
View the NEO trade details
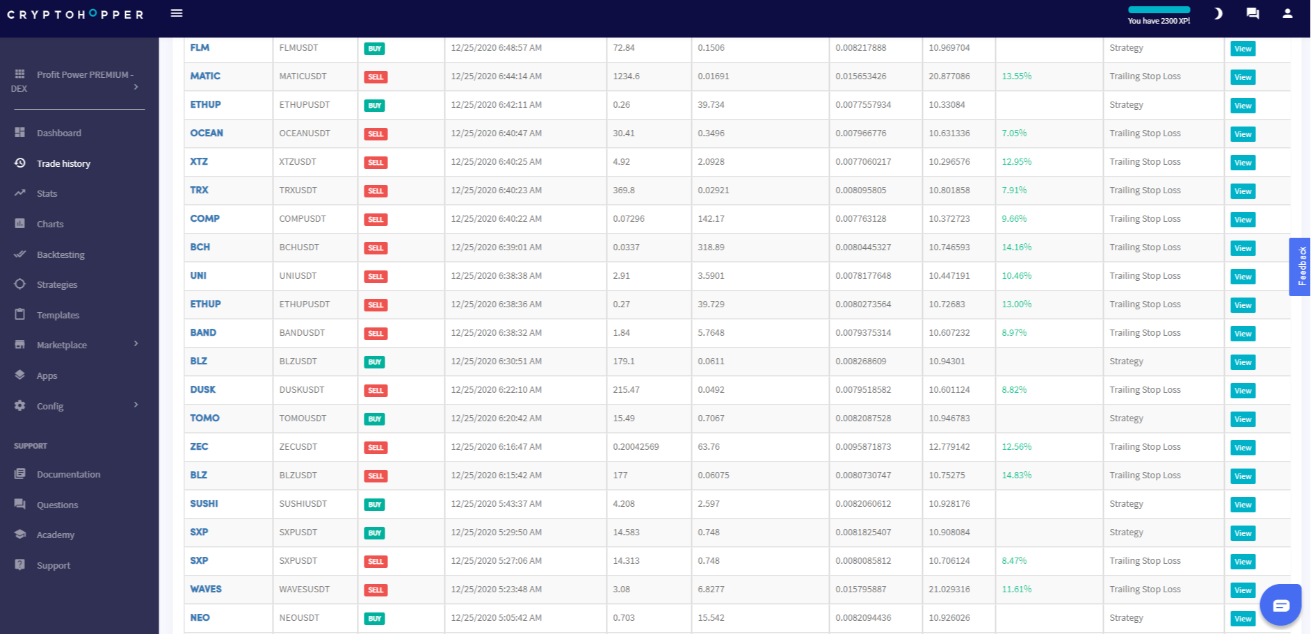coord(1243,619)
